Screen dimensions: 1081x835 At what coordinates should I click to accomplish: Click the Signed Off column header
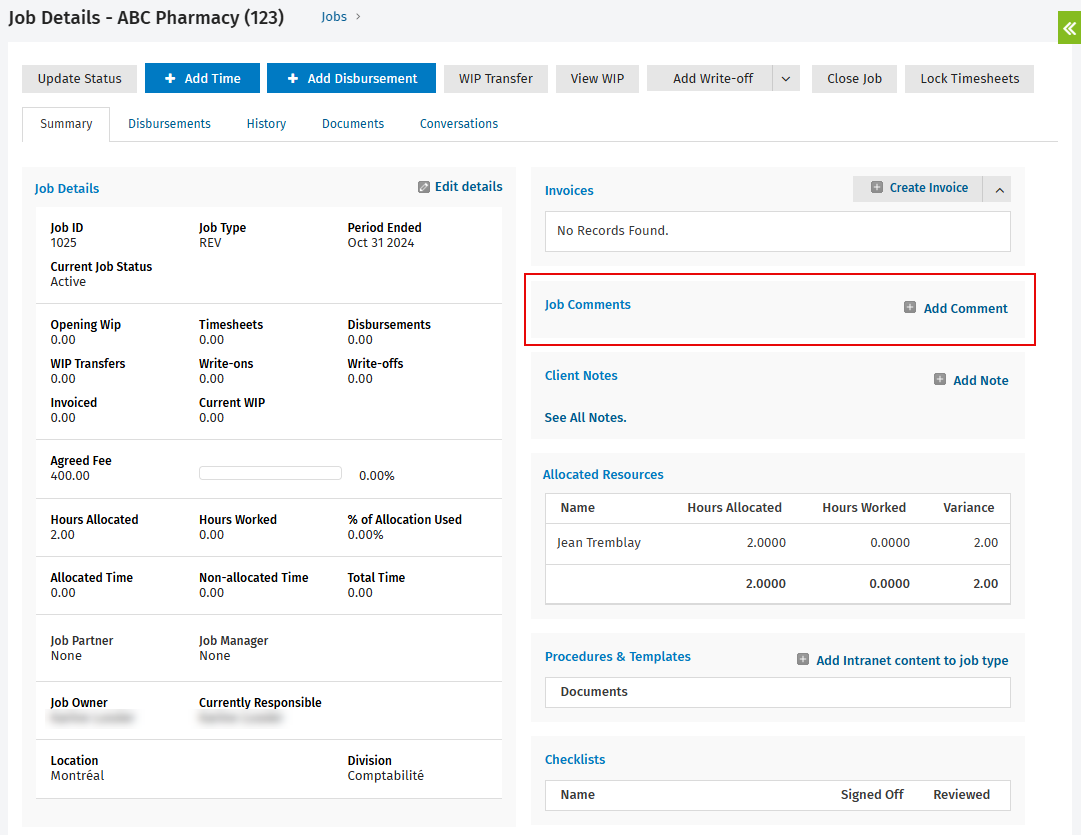(x=871, y=794)
